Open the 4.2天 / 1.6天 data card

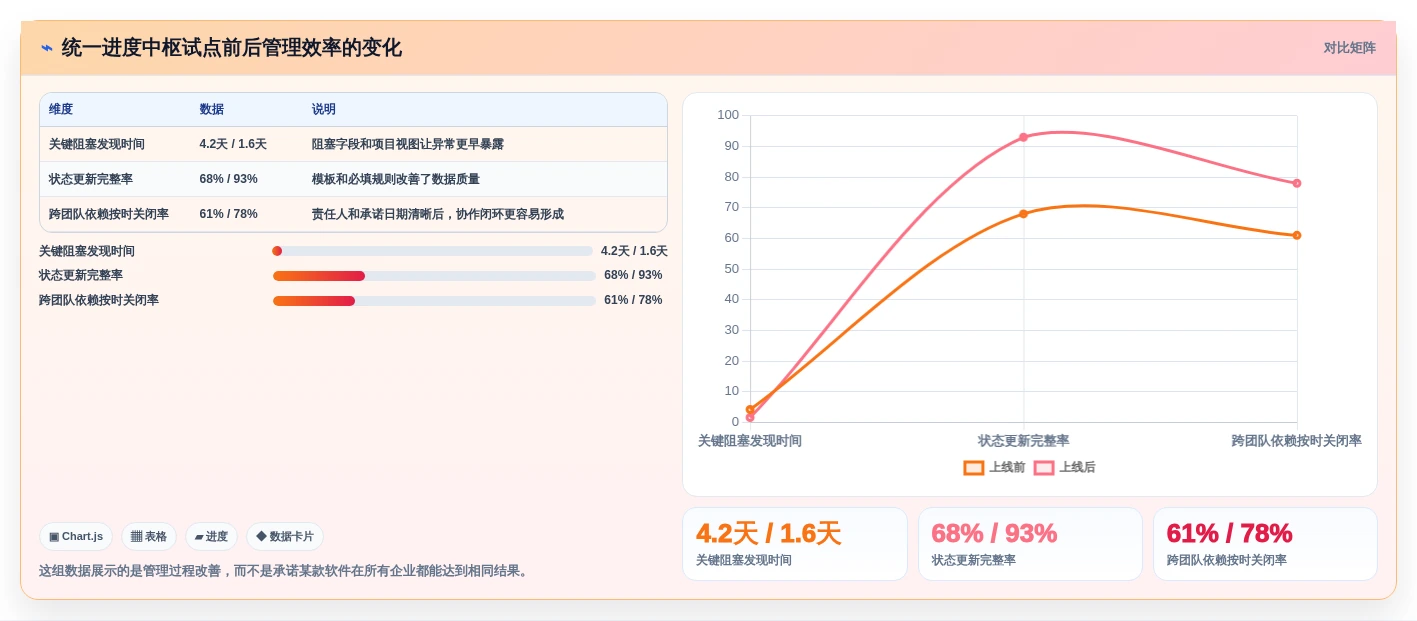[x=795, y=544]
